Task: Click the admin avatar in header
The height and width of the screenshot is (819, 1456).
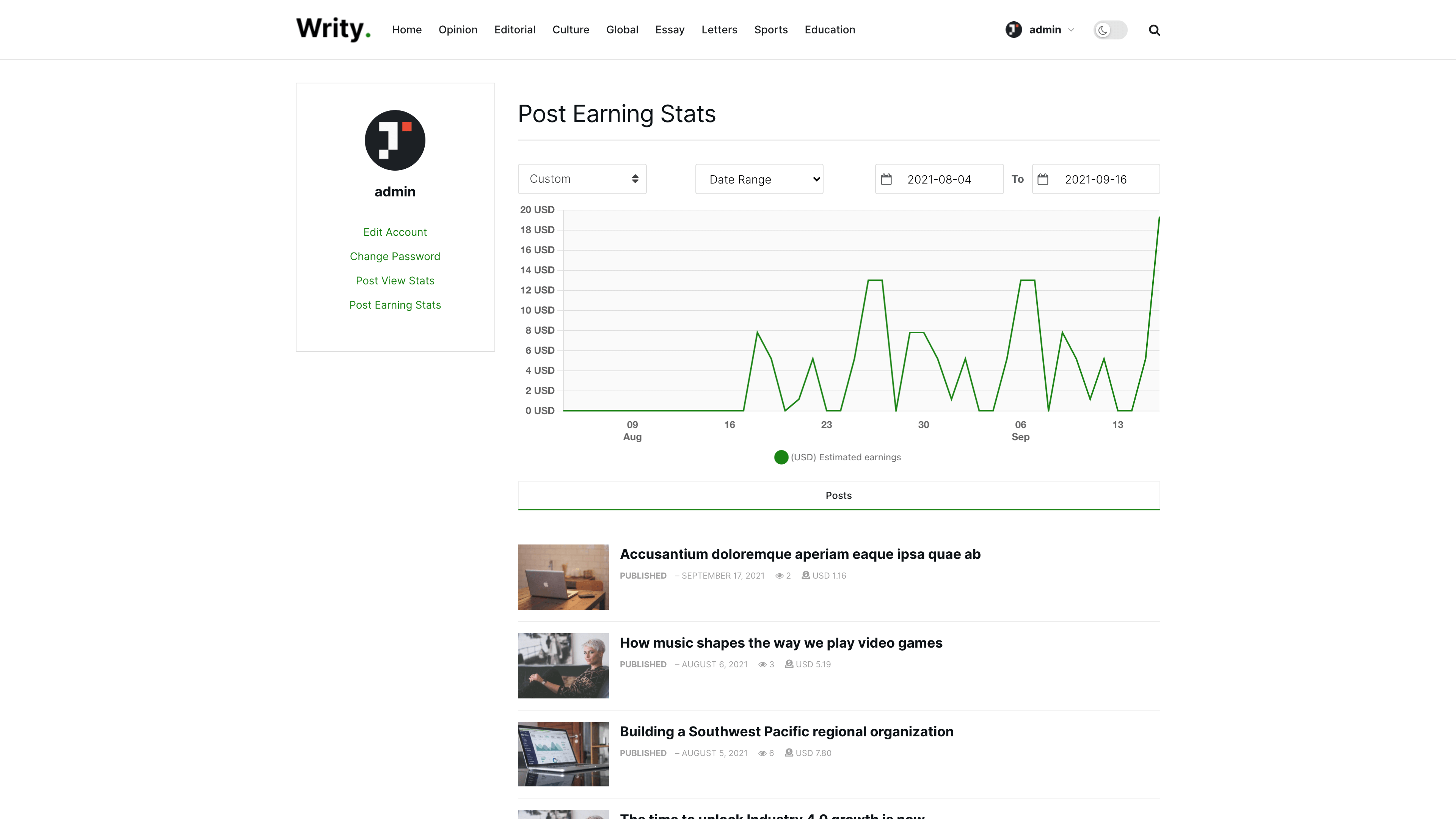Action: click(1014, 30)
